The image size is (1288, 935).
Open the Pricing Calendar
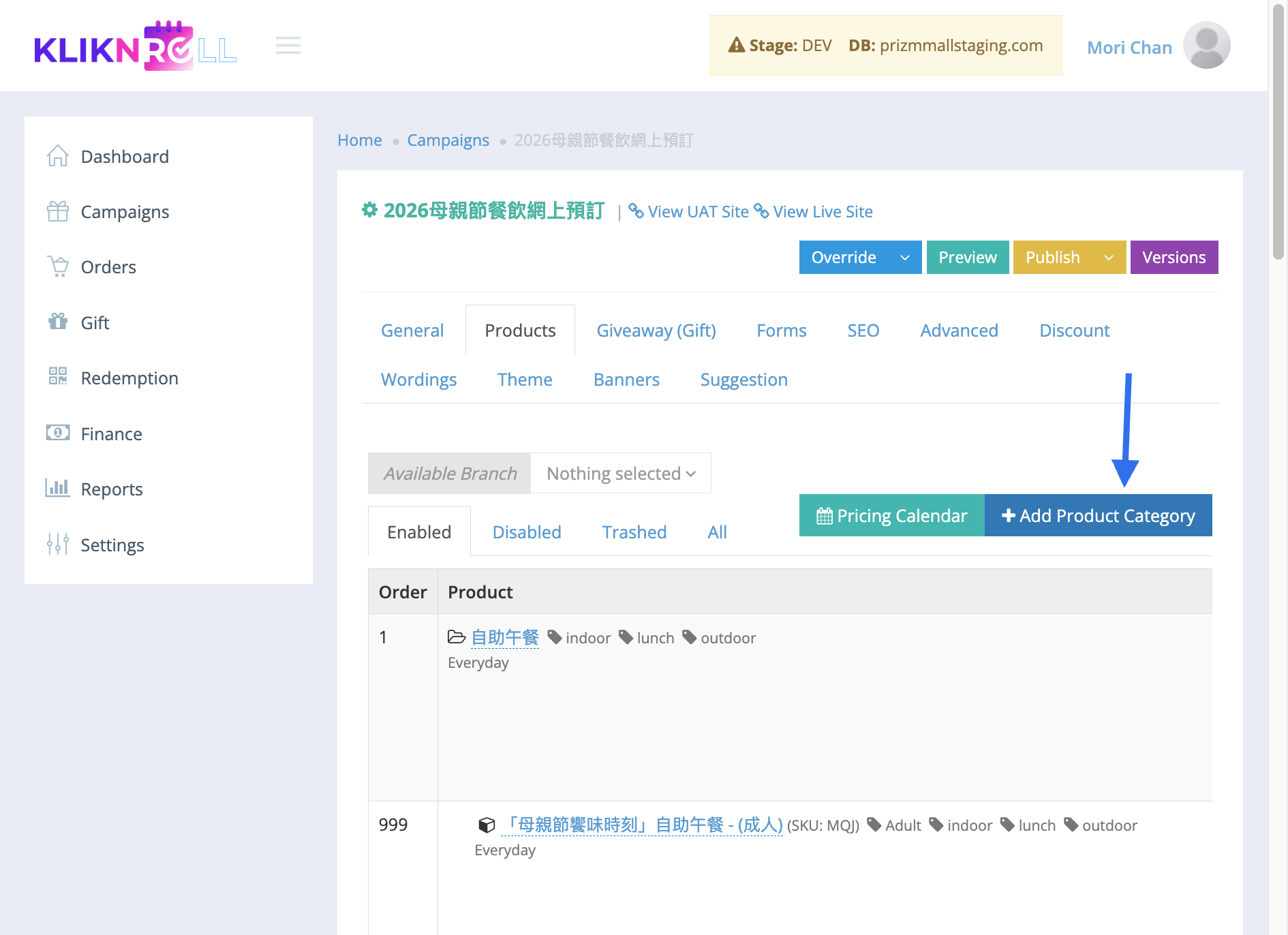(x=891, y=516)
